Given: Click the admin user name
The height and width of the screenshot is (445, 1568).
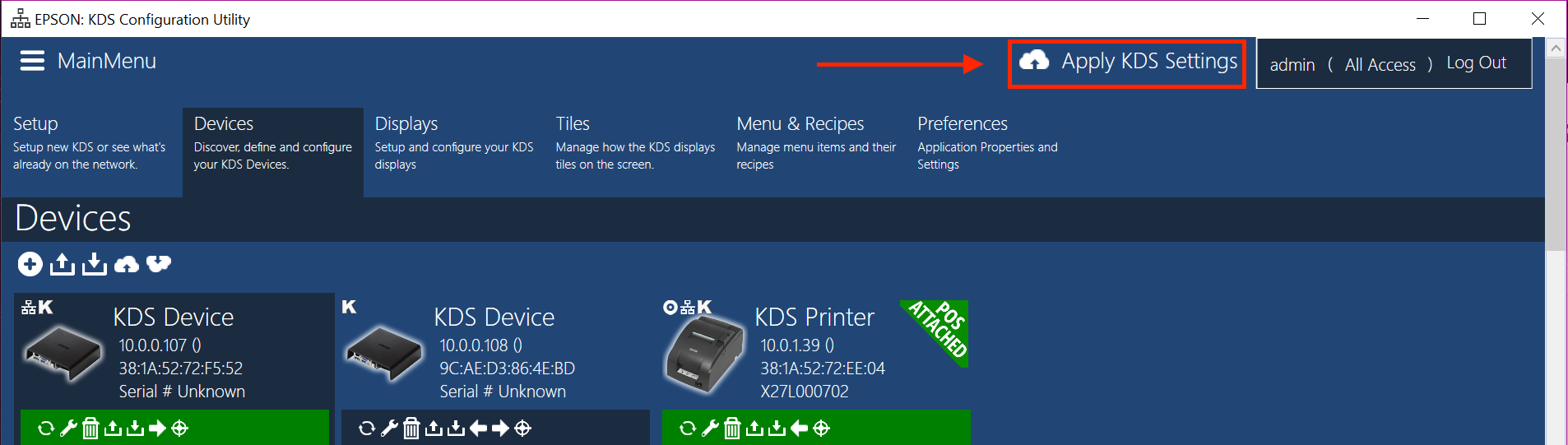Looking at the screenshot, I should point(1292,65).
